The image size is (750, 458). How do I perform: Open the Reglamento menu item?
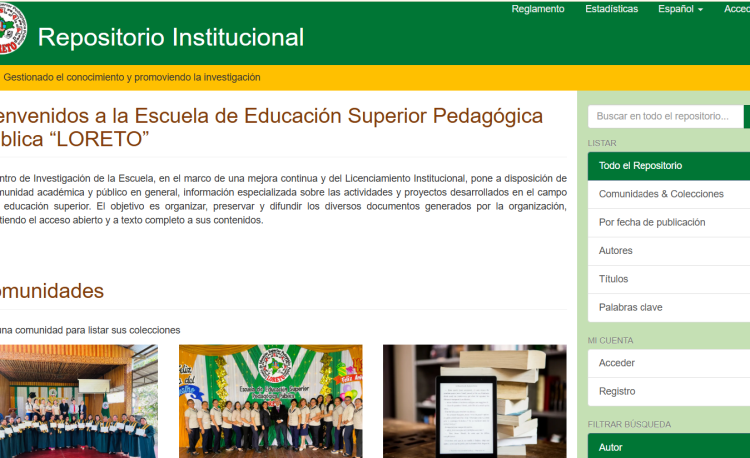coord(537,9)
